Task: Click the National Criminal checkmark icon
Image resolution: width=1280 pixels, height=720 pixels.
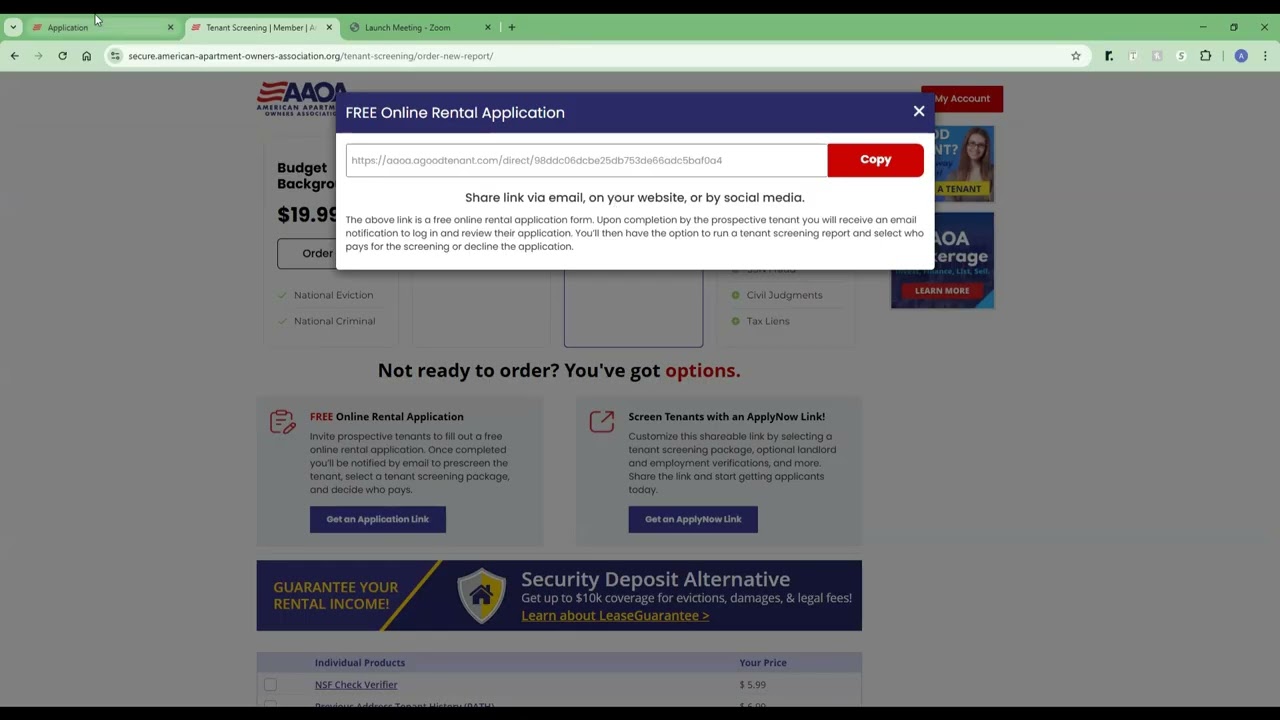Action: pos(282,321)
